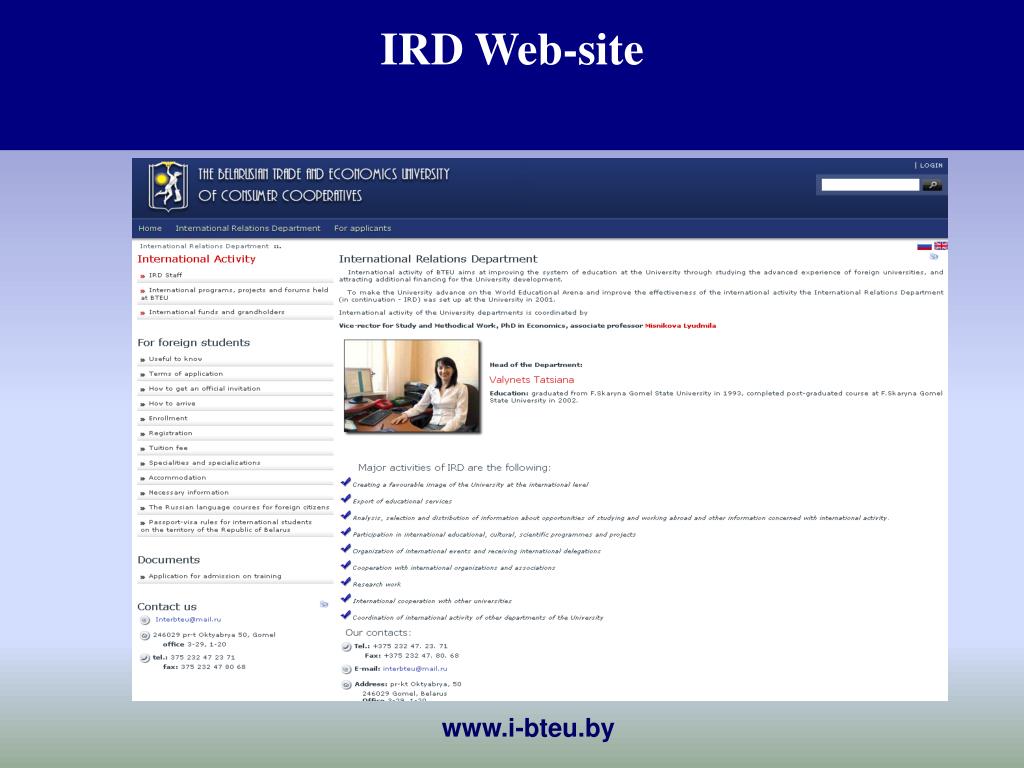Viewport: 1024px width, 768px height.
Task: Click the phone icon beside Tel.: +375 232
Action: pos(346,647)
